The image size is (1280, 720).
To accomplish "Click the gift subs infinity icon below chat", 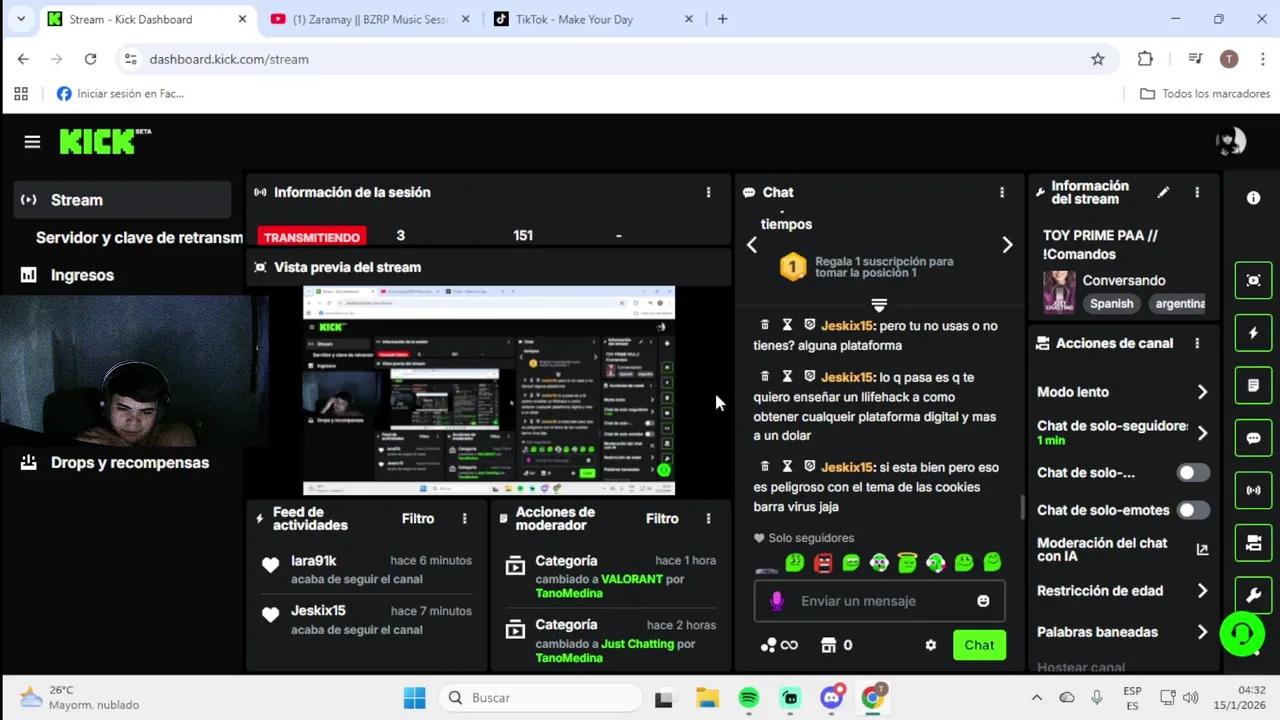I will [x=779, y=645].
